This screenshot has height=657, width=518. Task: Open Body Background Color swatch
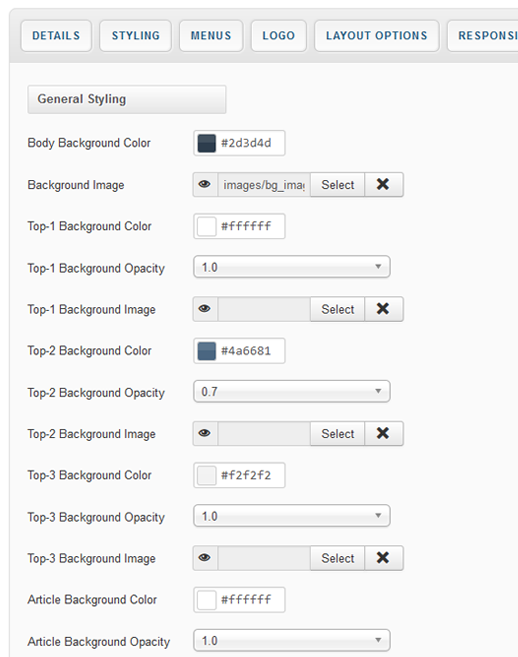(207, 143)
